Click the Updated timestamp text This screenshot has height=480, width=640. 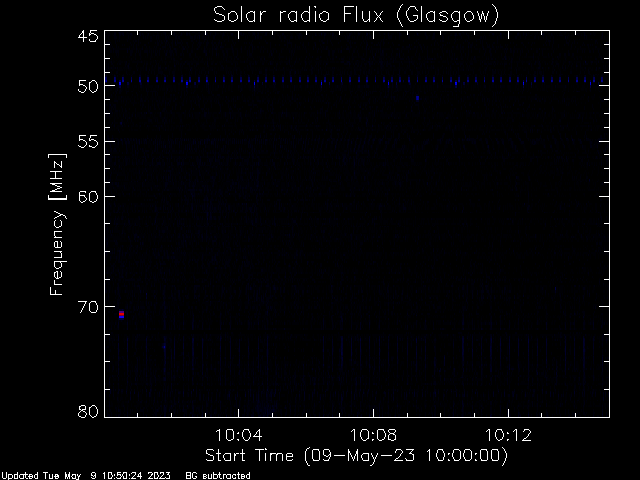tap(85, 476)
